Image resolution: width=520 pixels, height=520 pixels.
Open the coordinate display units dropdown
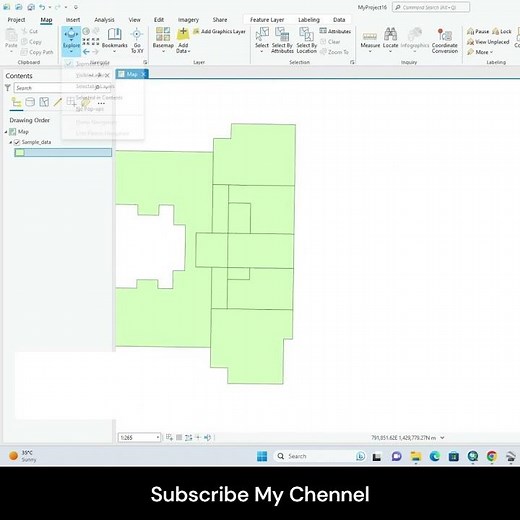point(442,438)
